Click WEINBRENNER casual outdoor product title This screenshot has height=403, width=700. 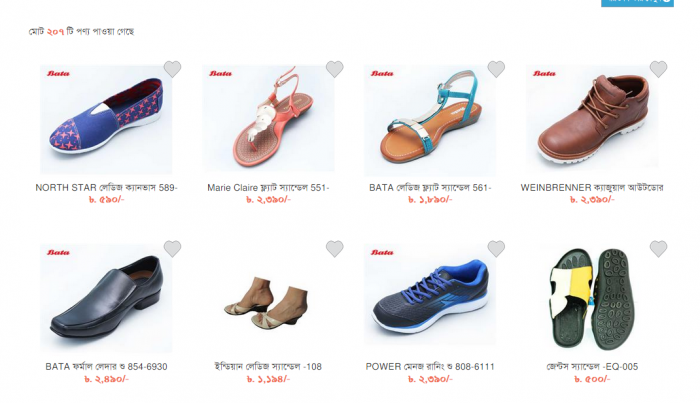[592, 188]
